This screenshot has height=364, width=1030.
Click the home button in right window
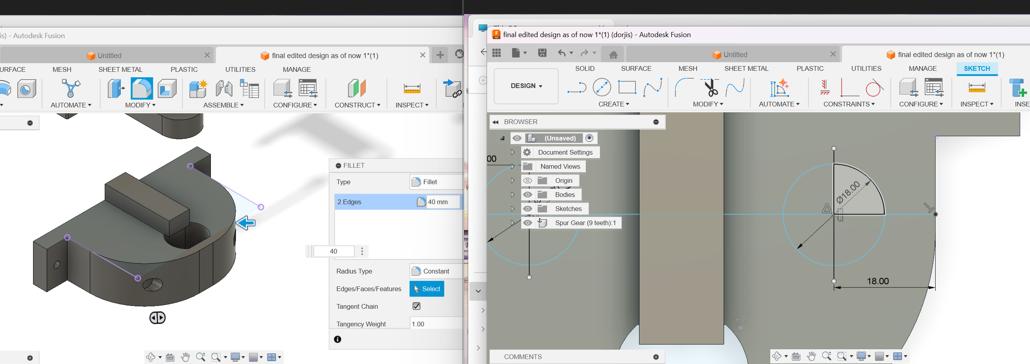point(613,54)
